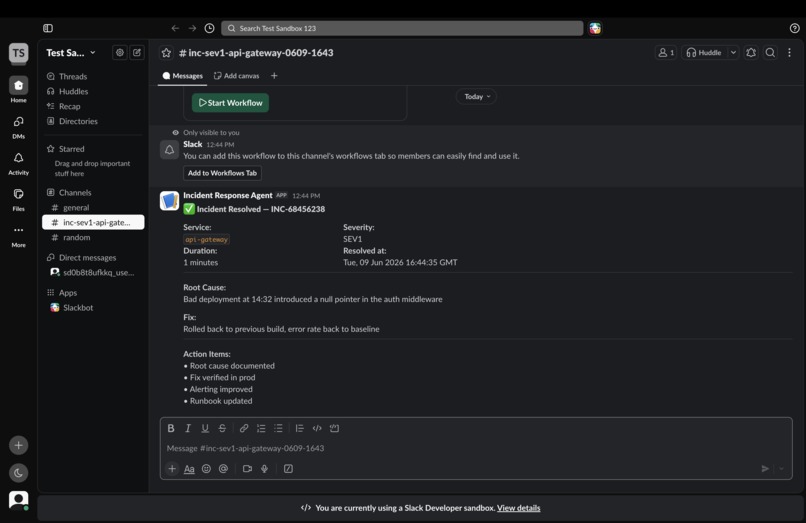Expand the Test Sa... workspace menu
Image resolution: width=806 pixels, height=523 pixels.
click(x=70, y=52)
